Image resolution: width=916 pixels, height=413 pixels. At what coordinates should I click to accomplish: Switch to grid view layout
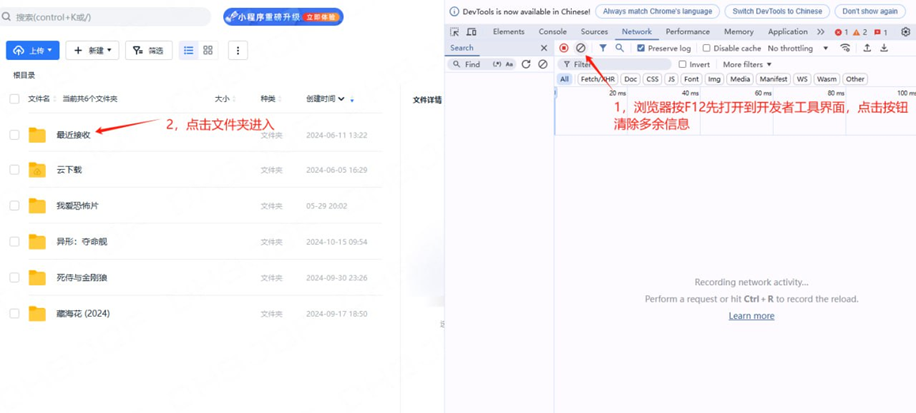(208, 50)
